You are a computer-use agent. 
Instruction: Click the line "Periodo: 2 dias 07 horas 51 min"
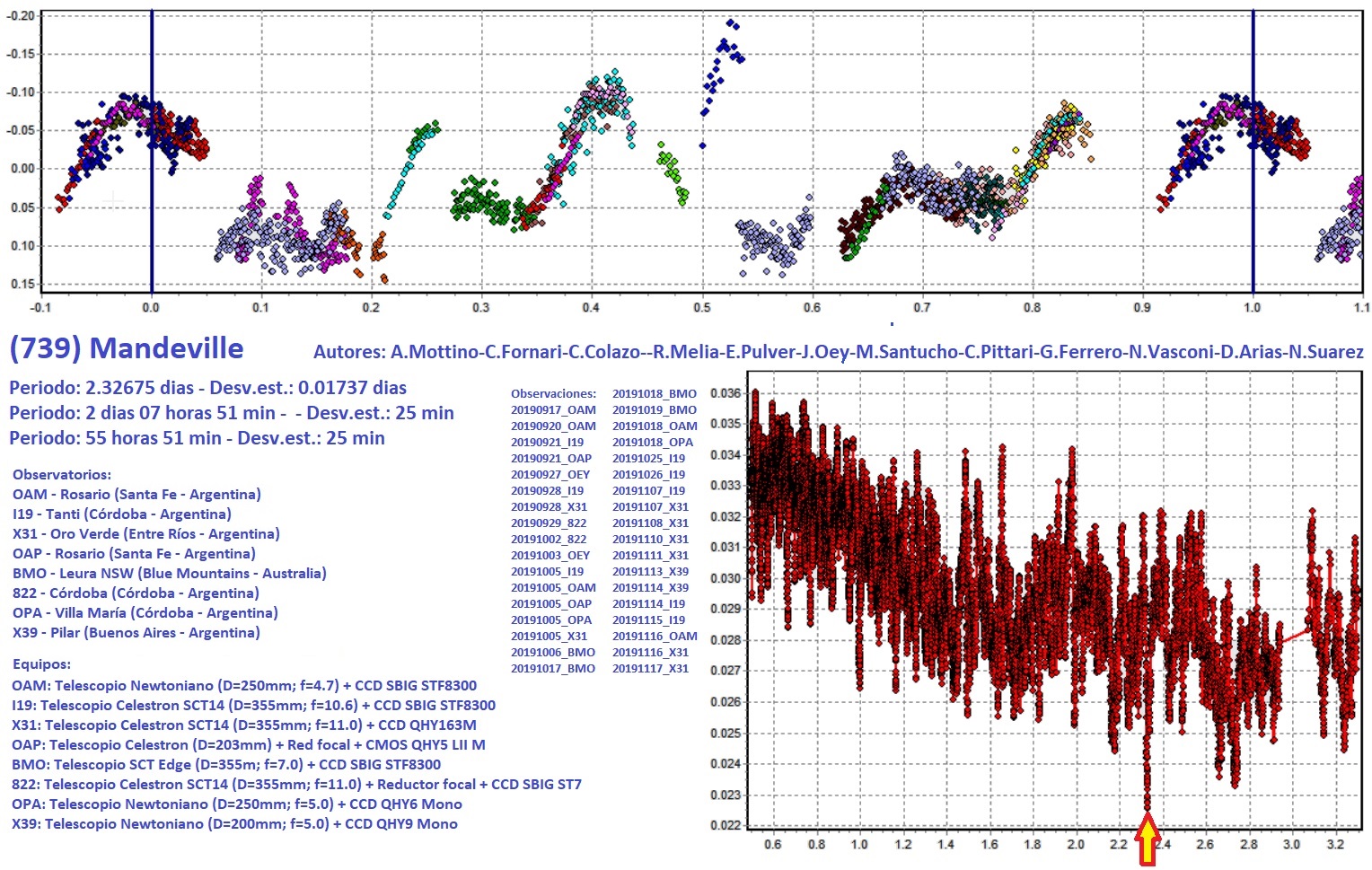(x=232, y=413)
